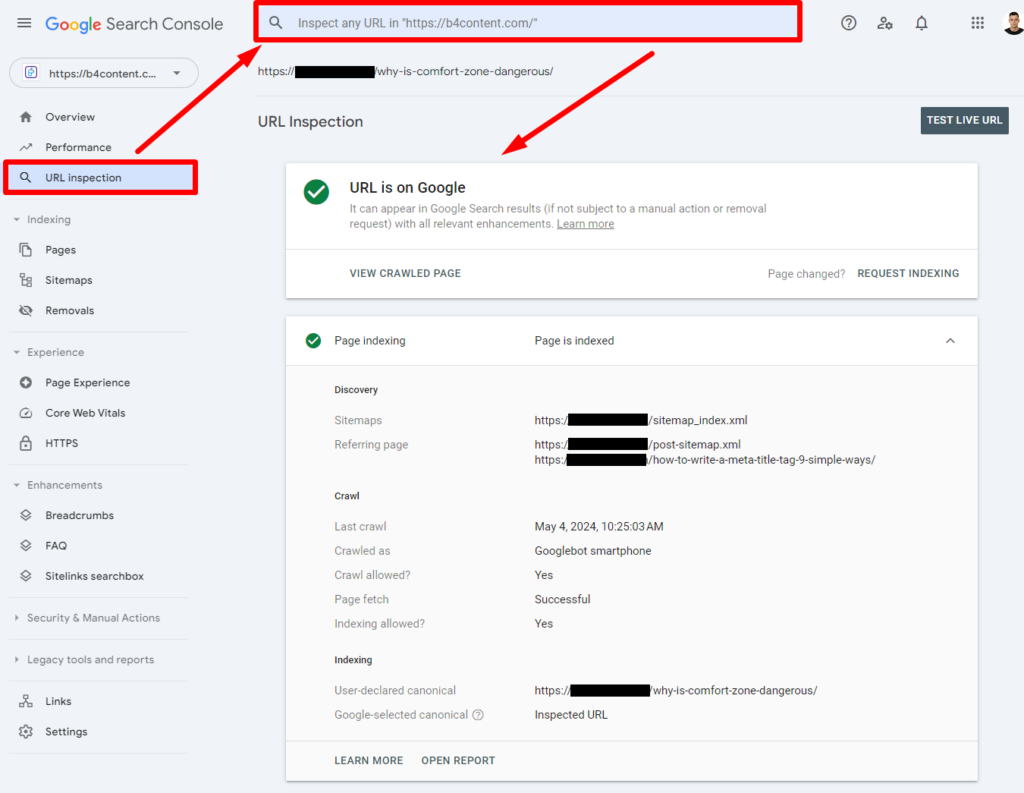The width and height of the screenshot is (1024, 793).
Task: Go to the Performance report
Action: pos(77,147)
